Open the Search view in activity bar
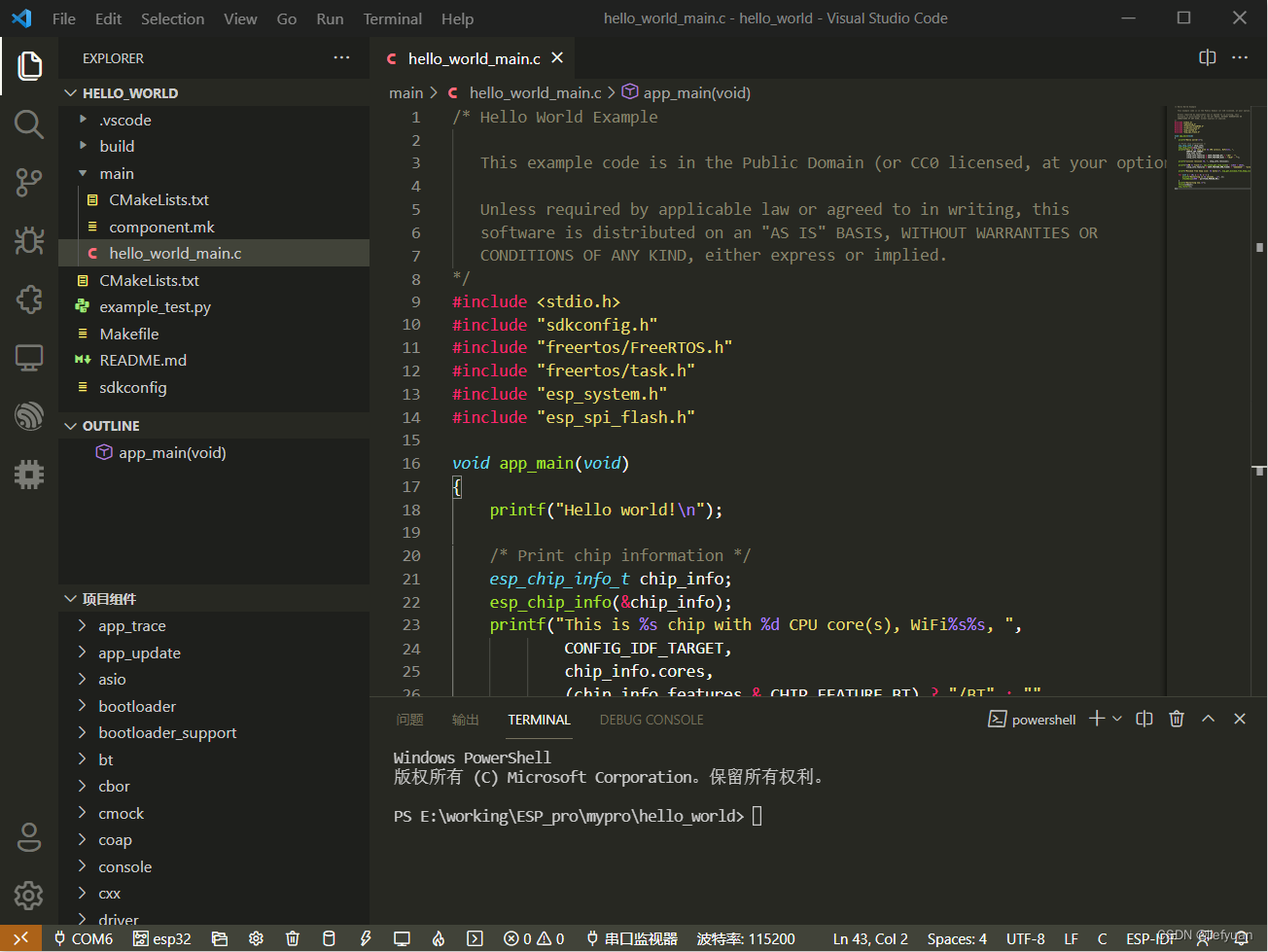1268x952 pixels. click(29, 124)
